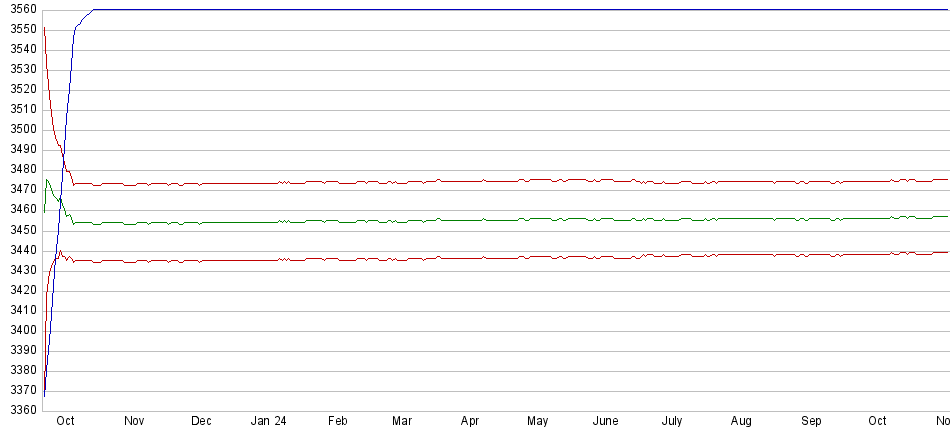Select the upper red line near 3475
The image size is (950, 435).
(x=500, y=181)
